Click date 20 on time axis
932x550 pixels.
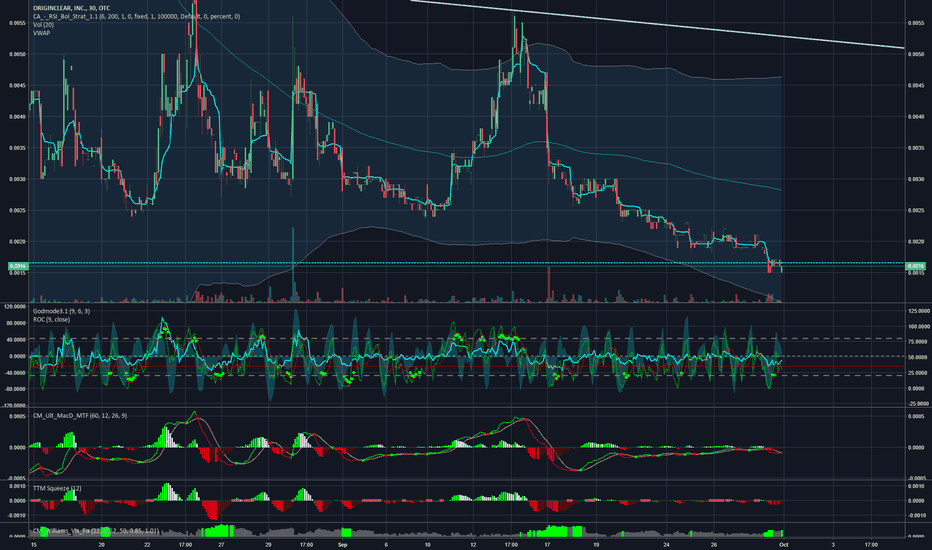coord(102,544)
